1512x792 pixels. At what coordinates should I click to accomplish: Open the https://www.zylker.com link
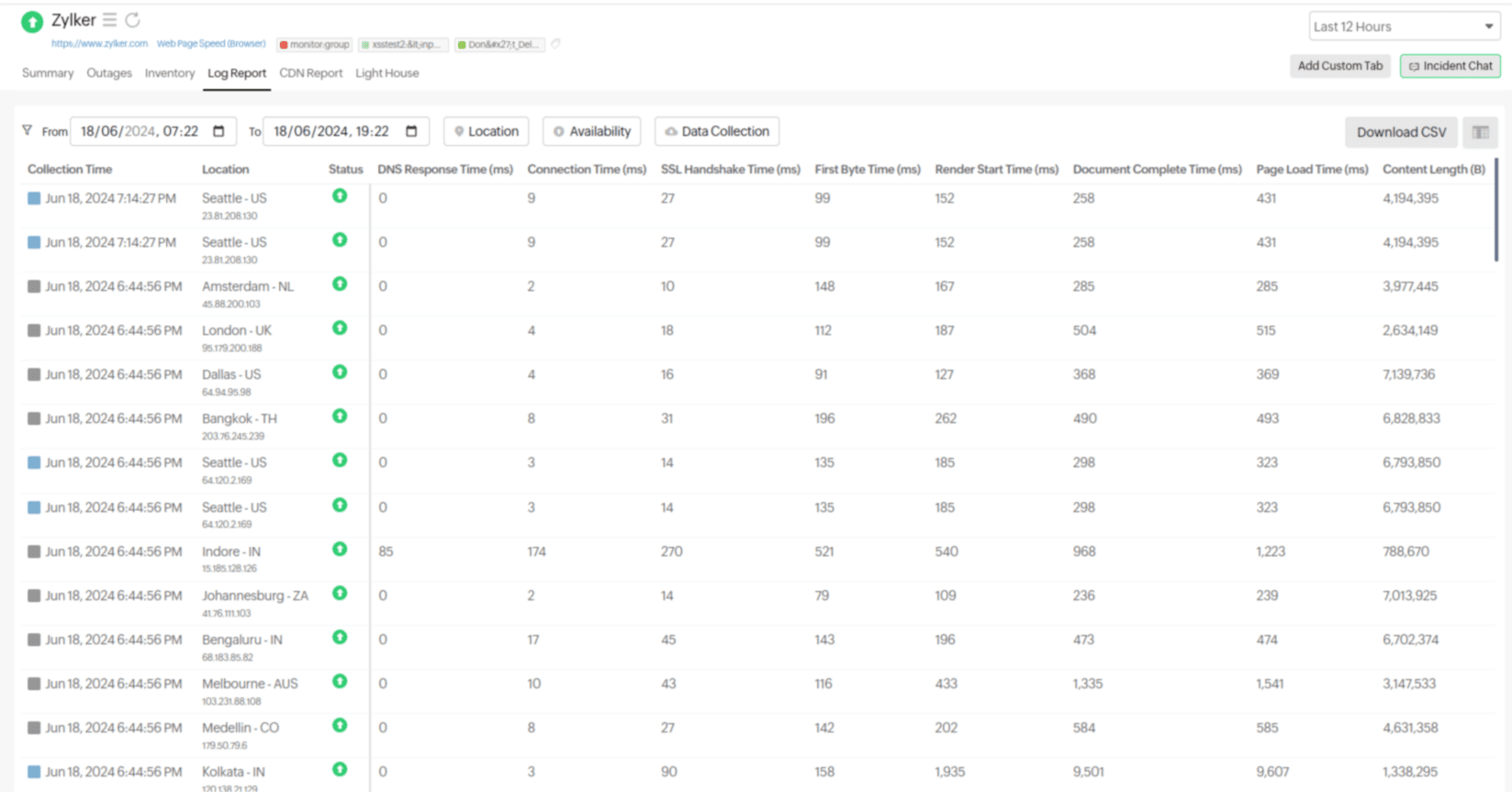(99, 44)
